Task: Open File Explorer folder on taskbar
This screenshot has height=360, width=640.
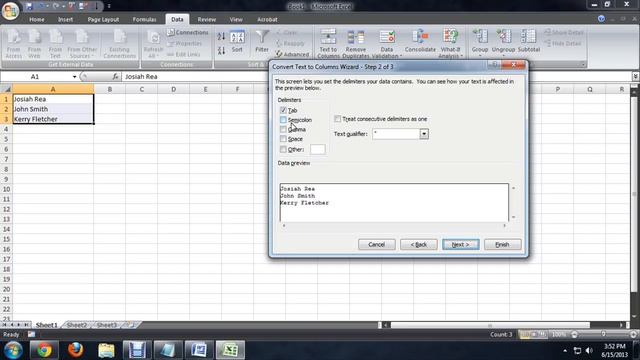Action: pyautogui.click(x=106, y=350)
